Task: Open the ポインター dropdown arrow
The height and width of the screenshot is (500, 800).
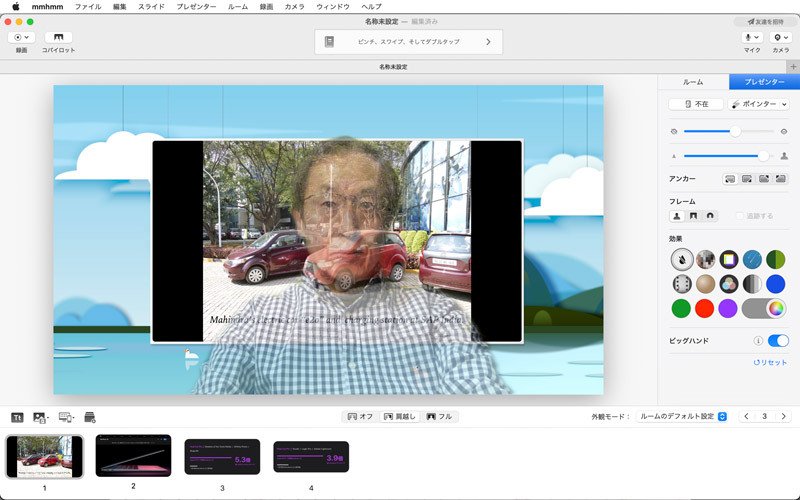Action: (x=785, y=104)
